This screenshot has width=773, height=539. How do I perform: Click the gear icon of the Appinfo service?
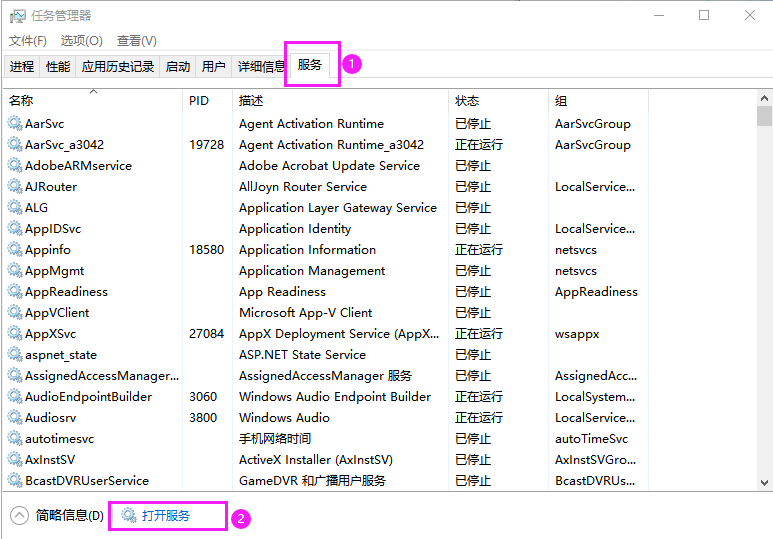(x=15, y=250)
